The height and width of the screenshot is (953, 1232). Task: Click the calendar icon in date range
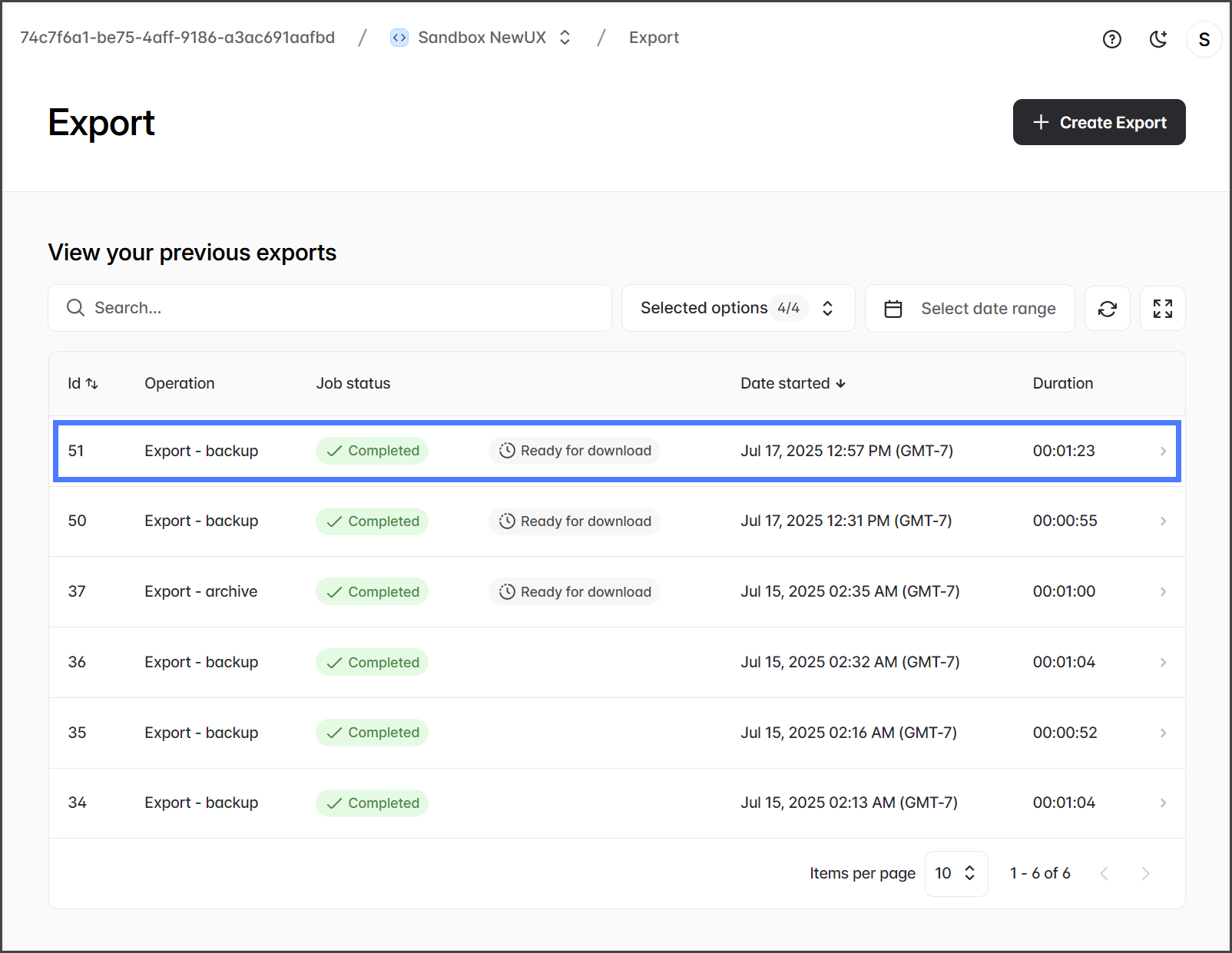(x=893, y=309)
